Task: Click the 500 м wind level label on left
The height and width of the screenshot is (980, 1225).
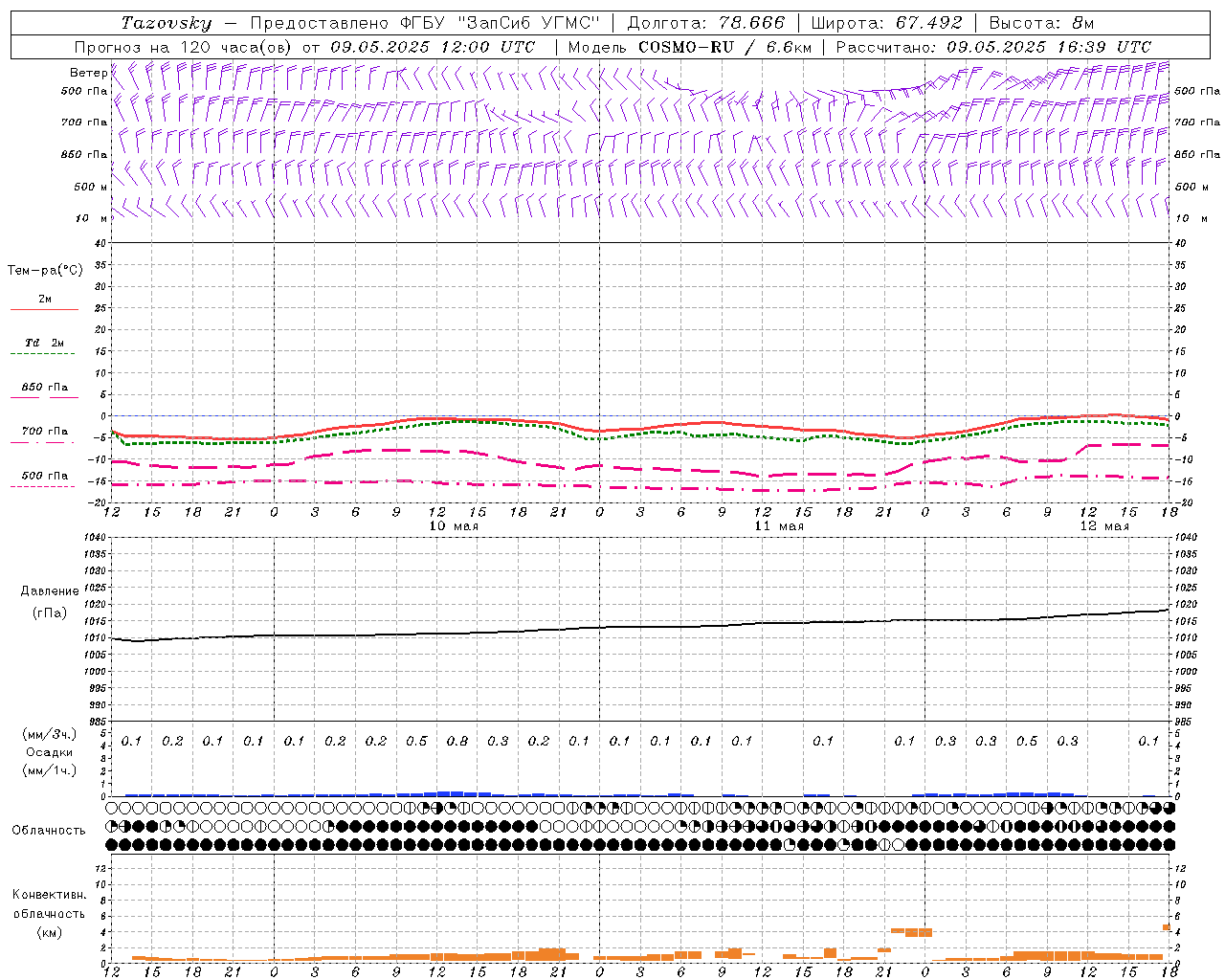Action: [91, 187]
